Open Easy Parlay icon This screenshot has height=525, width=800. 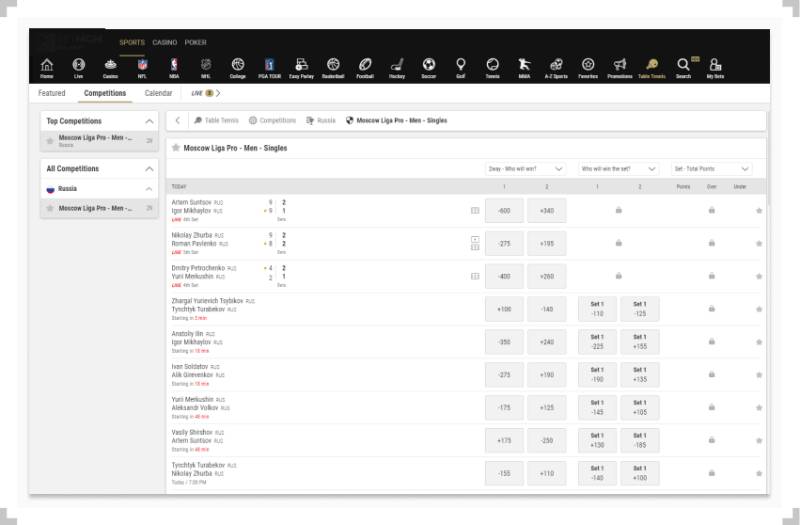coord(302,68)
